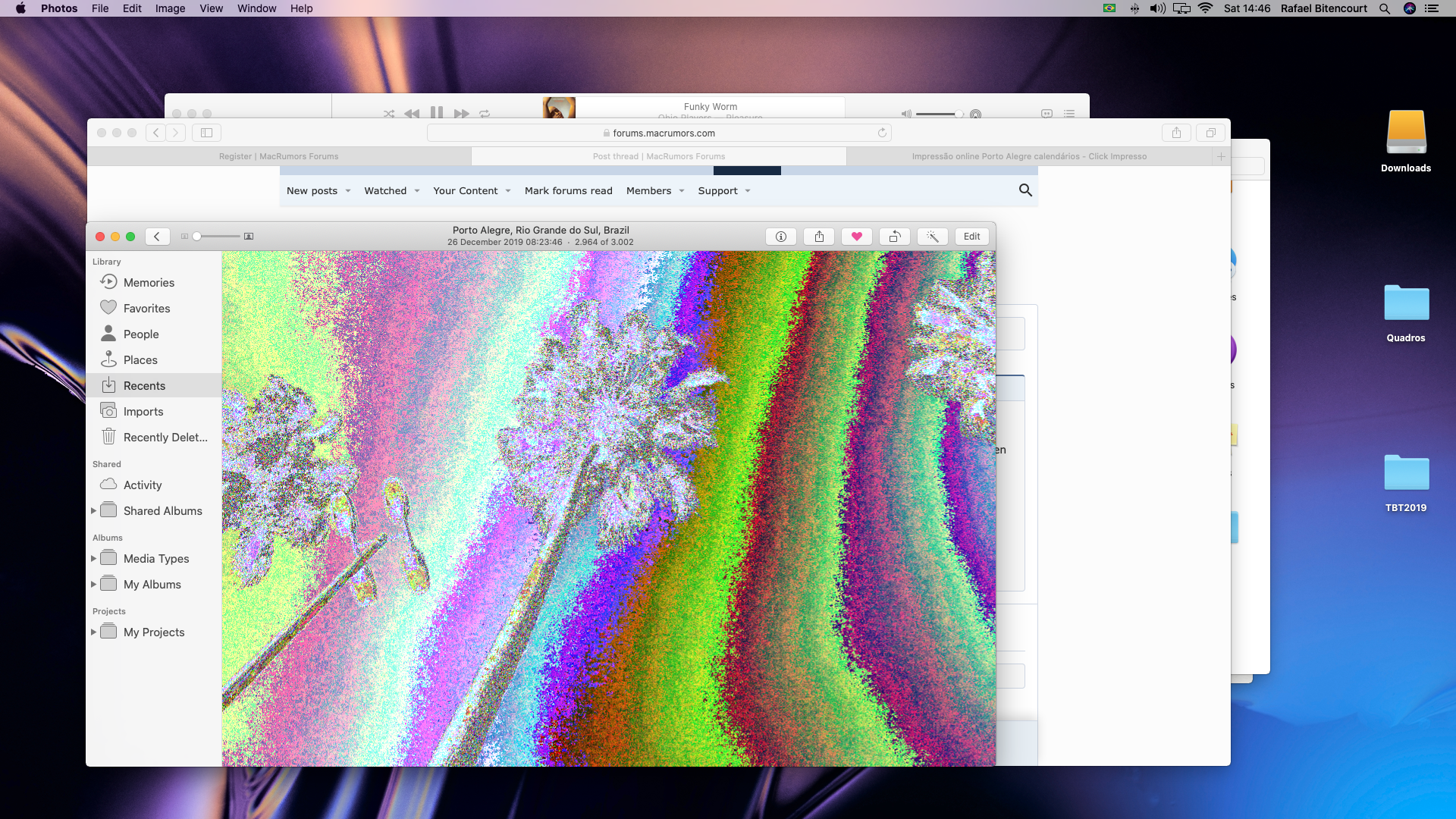
Task: Click the Auto Enhance magic wand
Action: [933, 237]
